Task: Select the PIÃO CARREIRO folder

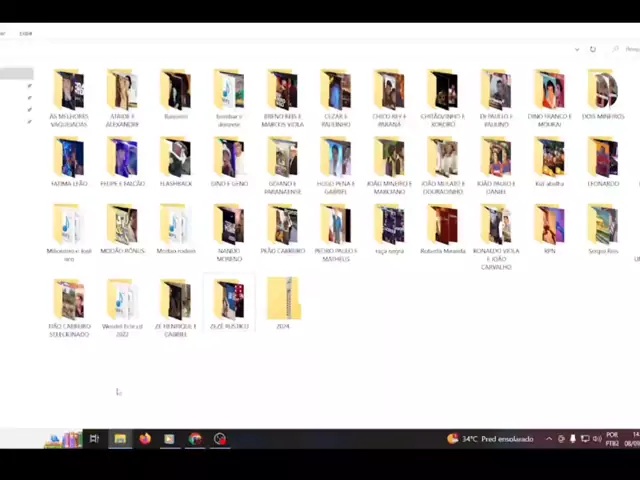Action: point(283,226)
